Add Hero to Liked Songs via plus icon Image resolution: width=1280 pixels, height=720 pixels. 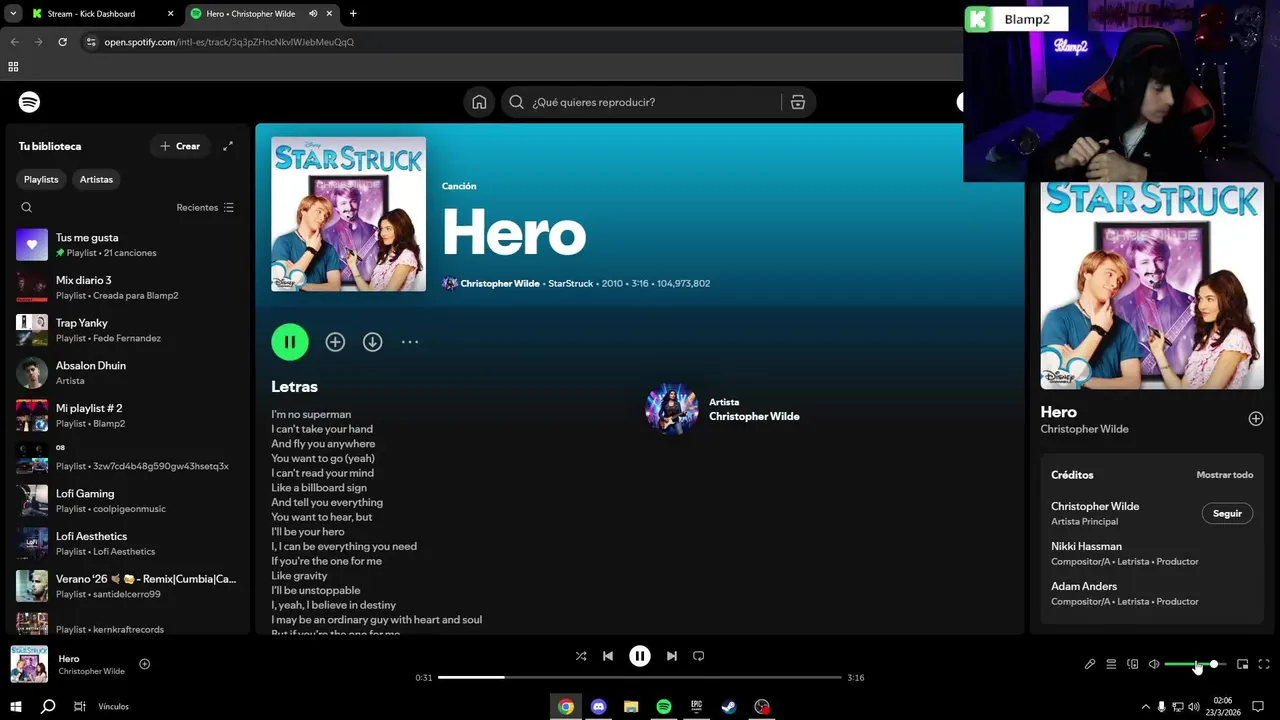(x=335, y=342)
